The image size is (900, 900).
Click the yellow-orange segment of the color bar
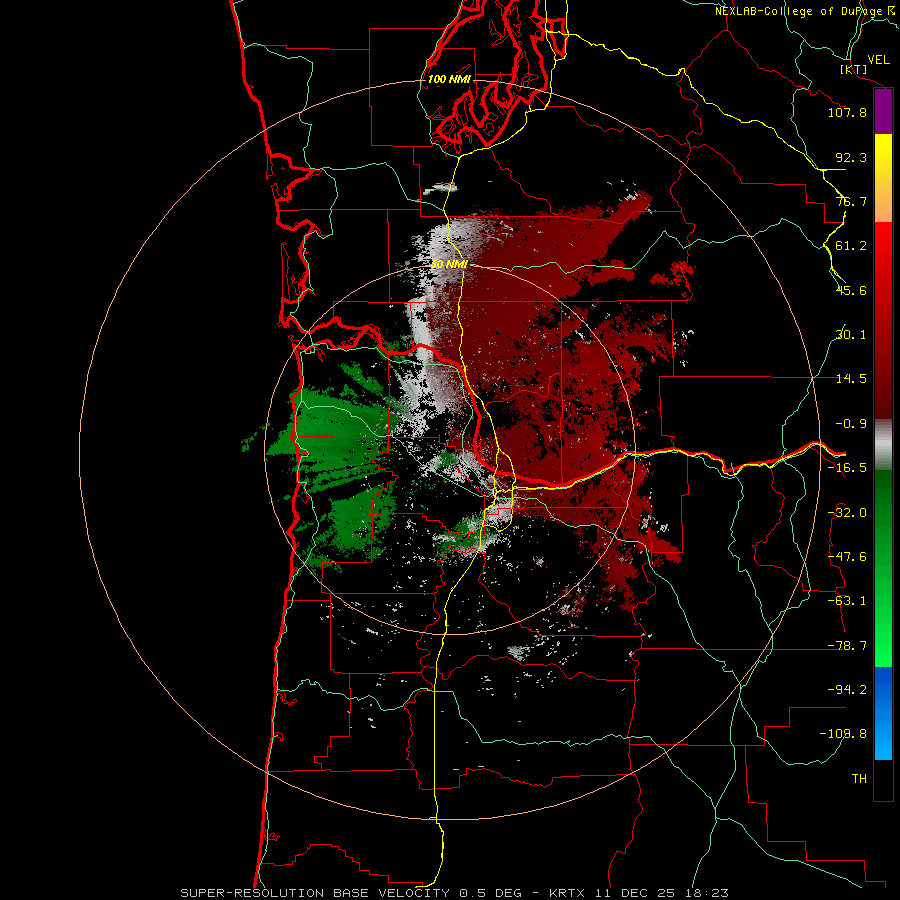tap(883, 178)
